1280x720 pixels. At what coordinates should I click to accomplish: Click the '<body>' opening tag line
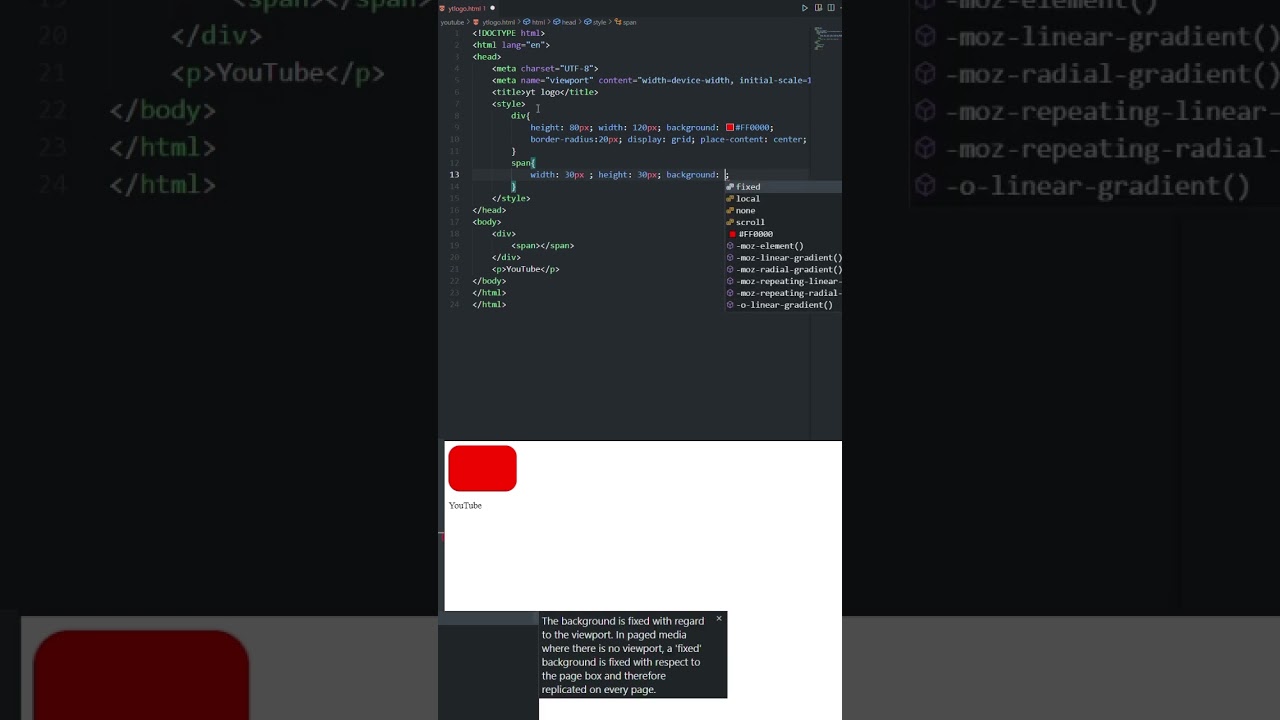(487, 222)
